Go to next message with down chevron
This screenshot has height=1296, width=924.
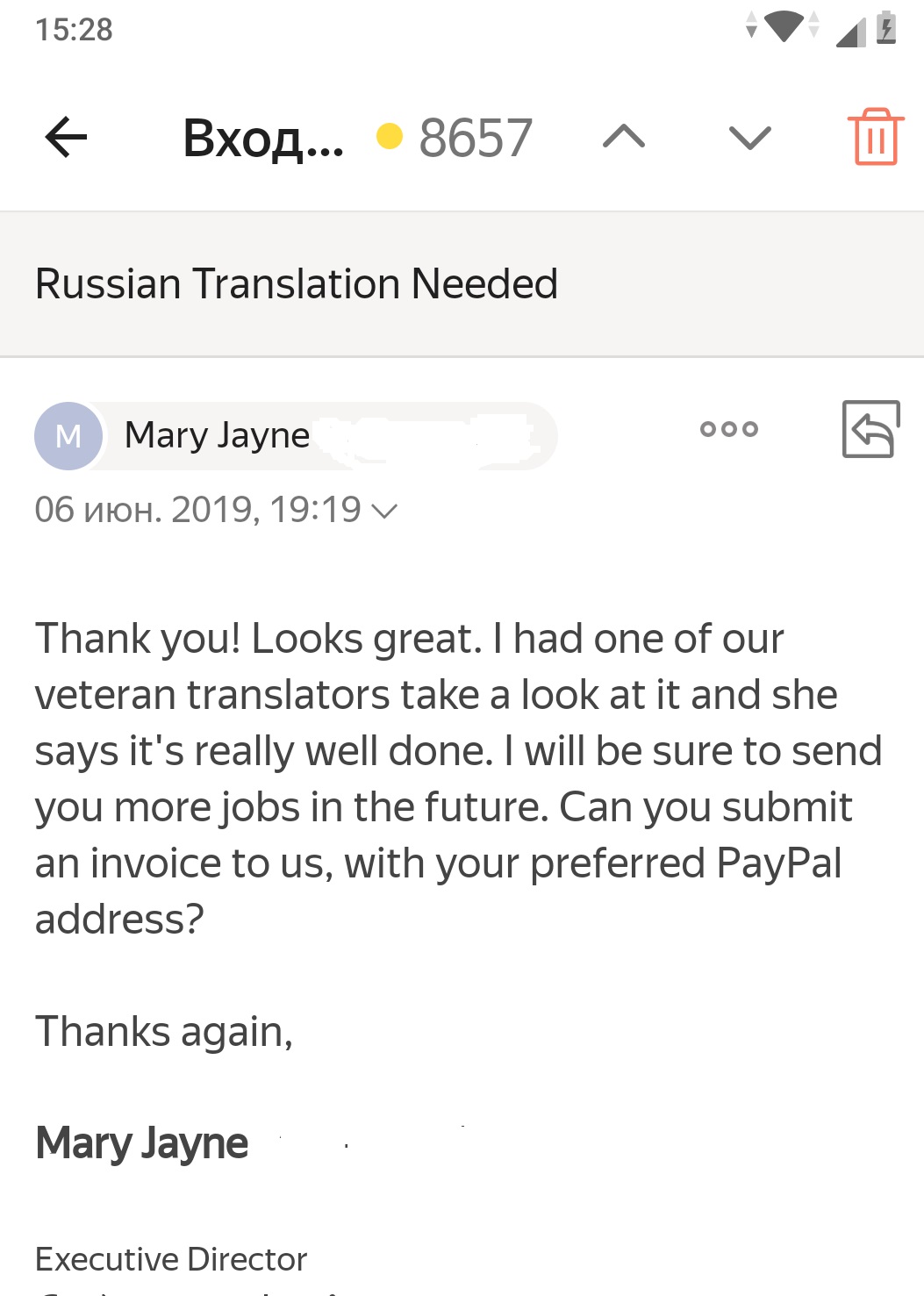pos(749,137)
